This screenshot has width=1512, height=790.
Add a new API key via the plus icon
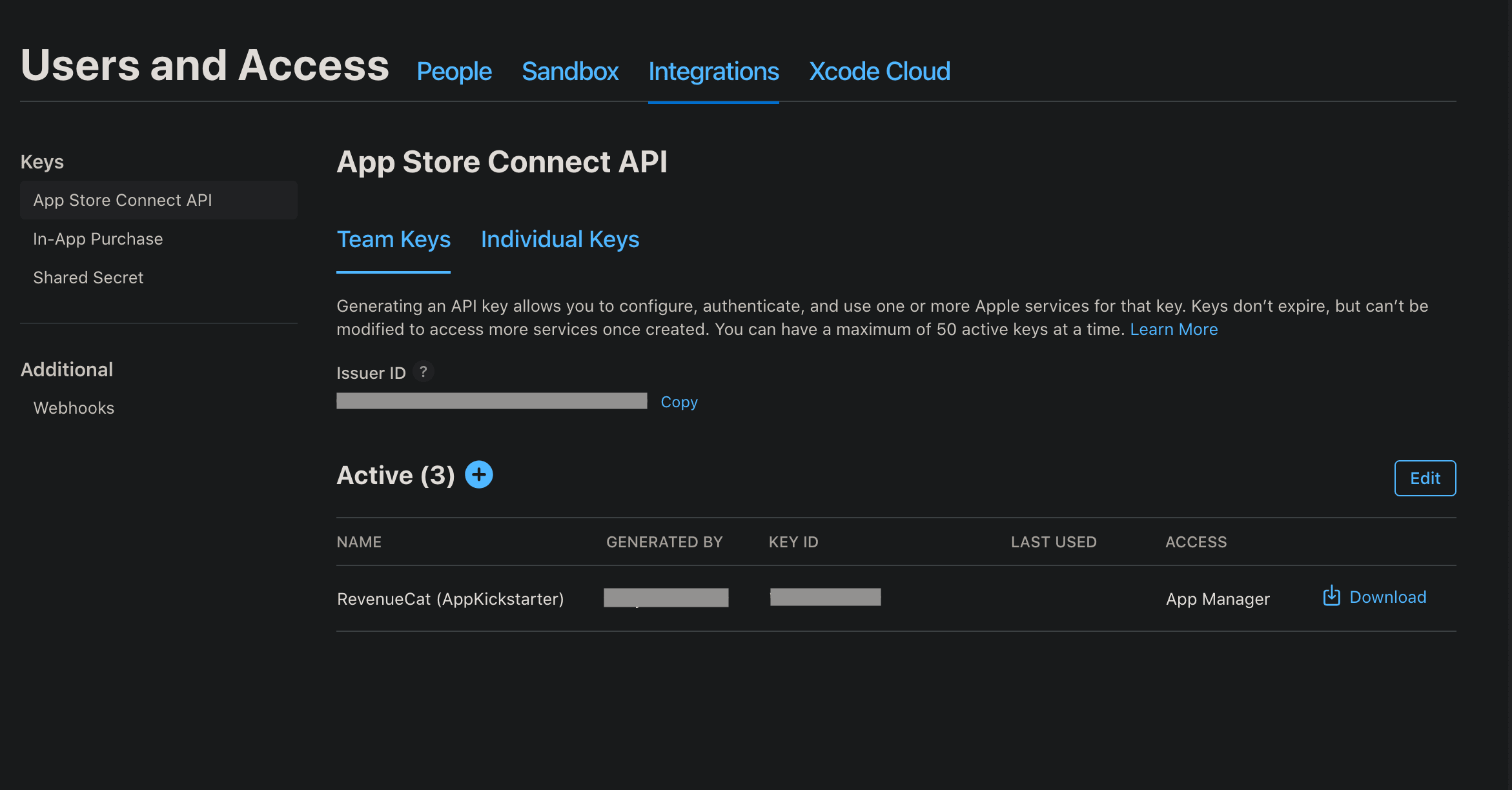click(x=478, y=474)
